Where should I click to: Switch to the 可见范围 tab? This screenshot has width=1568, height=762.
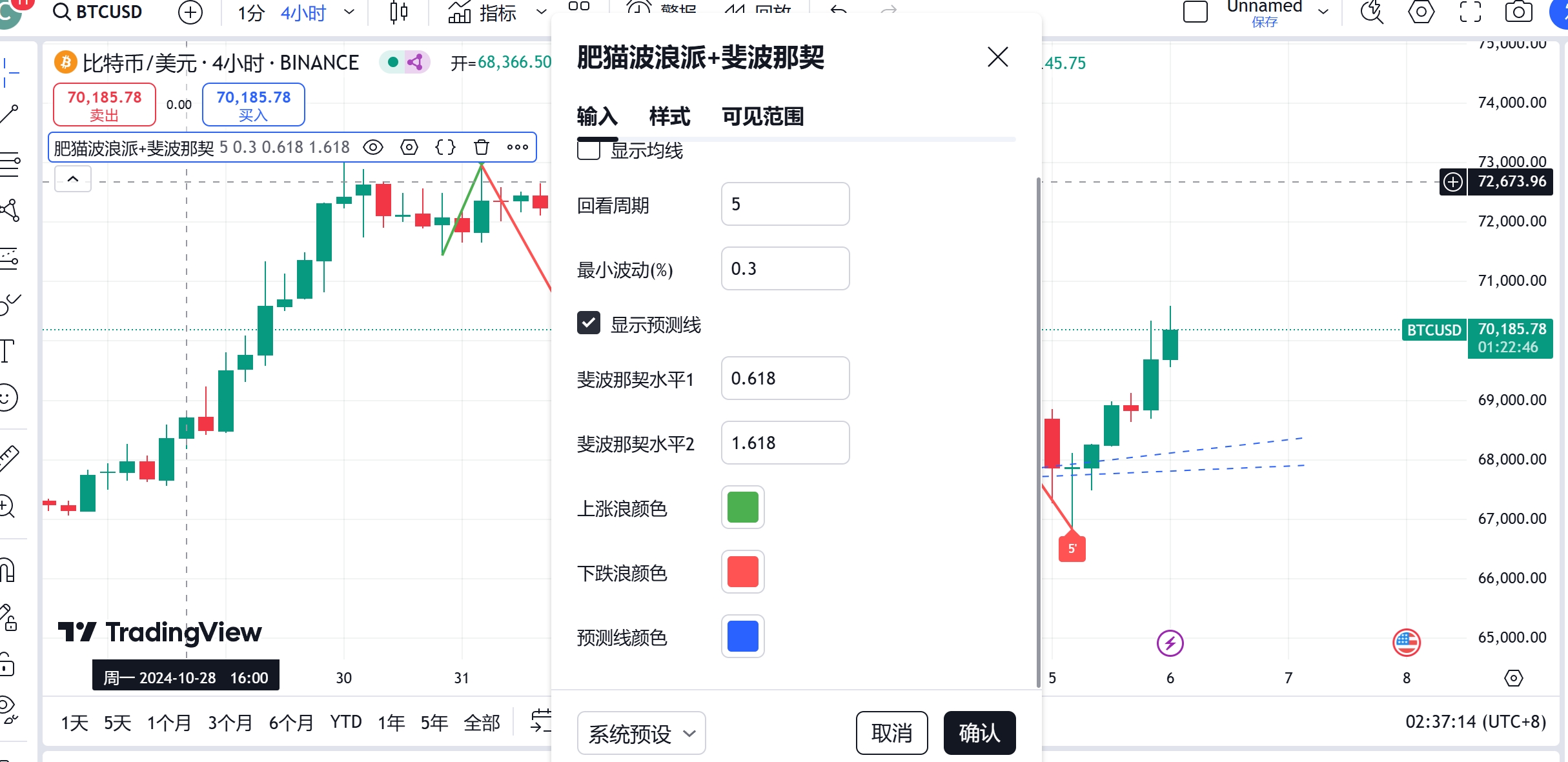(762, 117)
